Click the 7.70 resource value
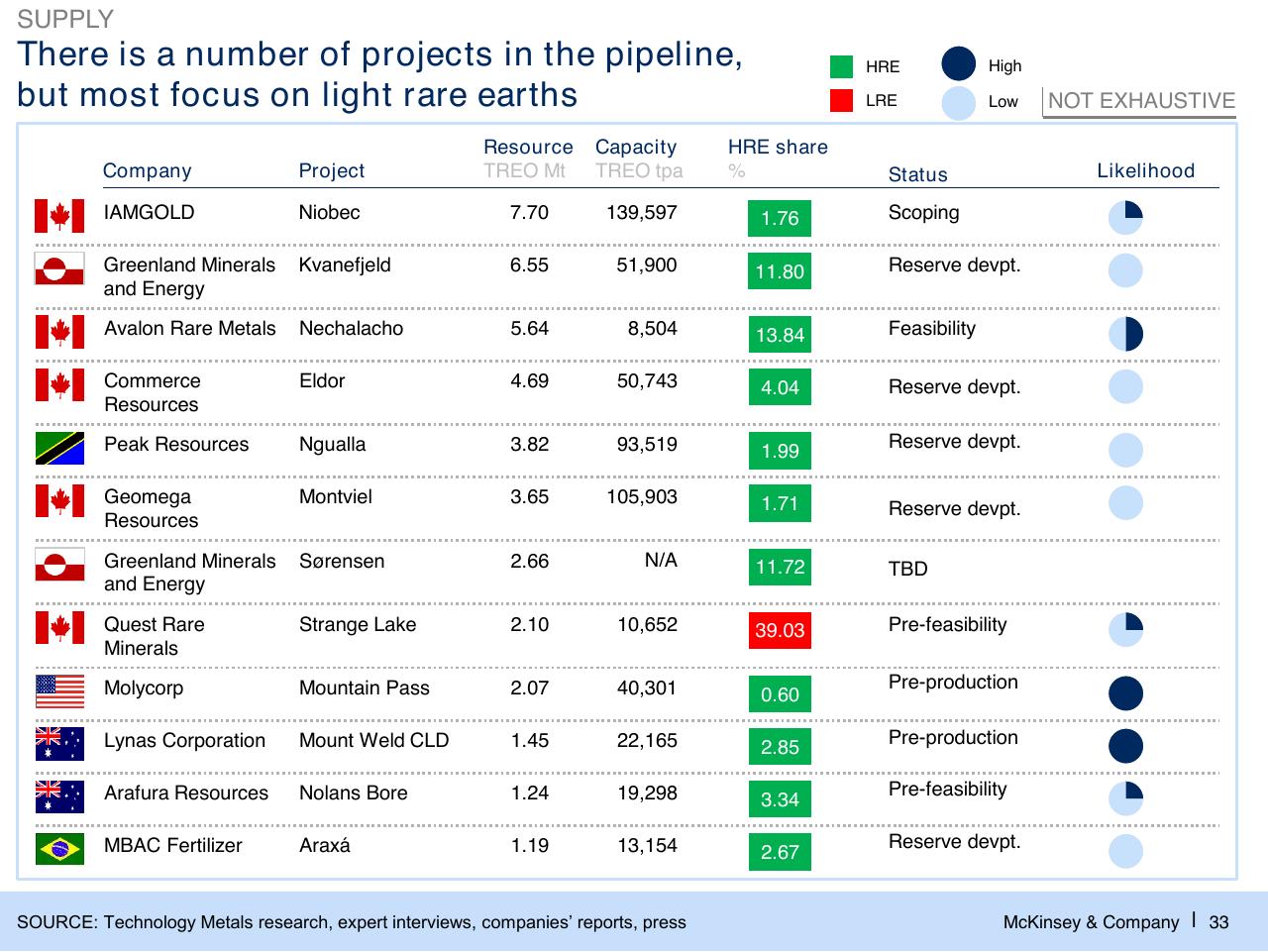Image resolution: width=1268 pixels, height=952 pixels. pos(529,212)
